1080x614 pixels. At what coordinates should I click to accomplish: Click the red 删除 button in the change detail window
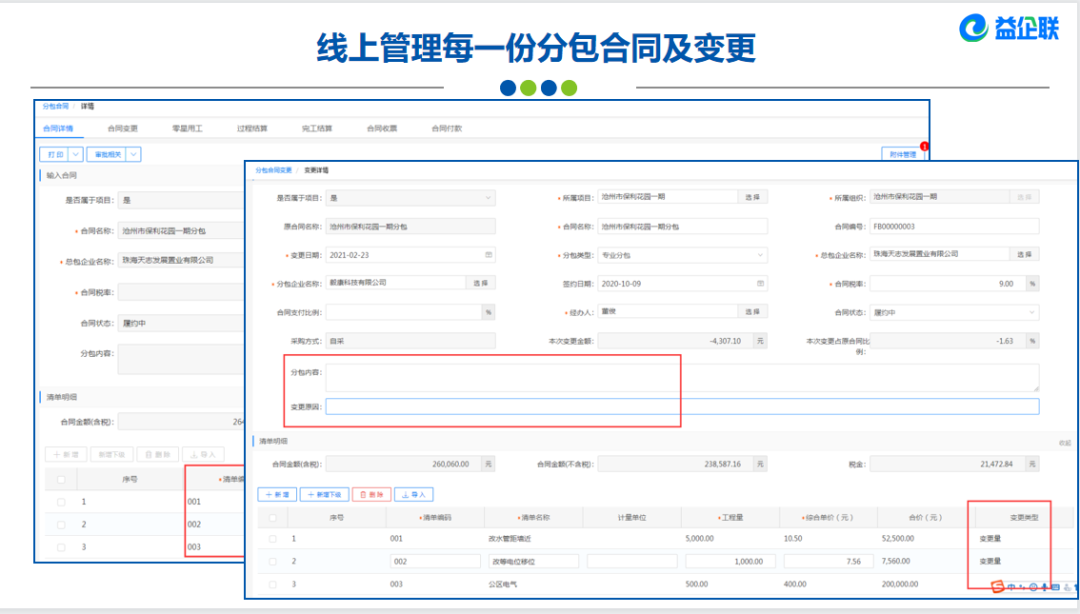point(372,495)
